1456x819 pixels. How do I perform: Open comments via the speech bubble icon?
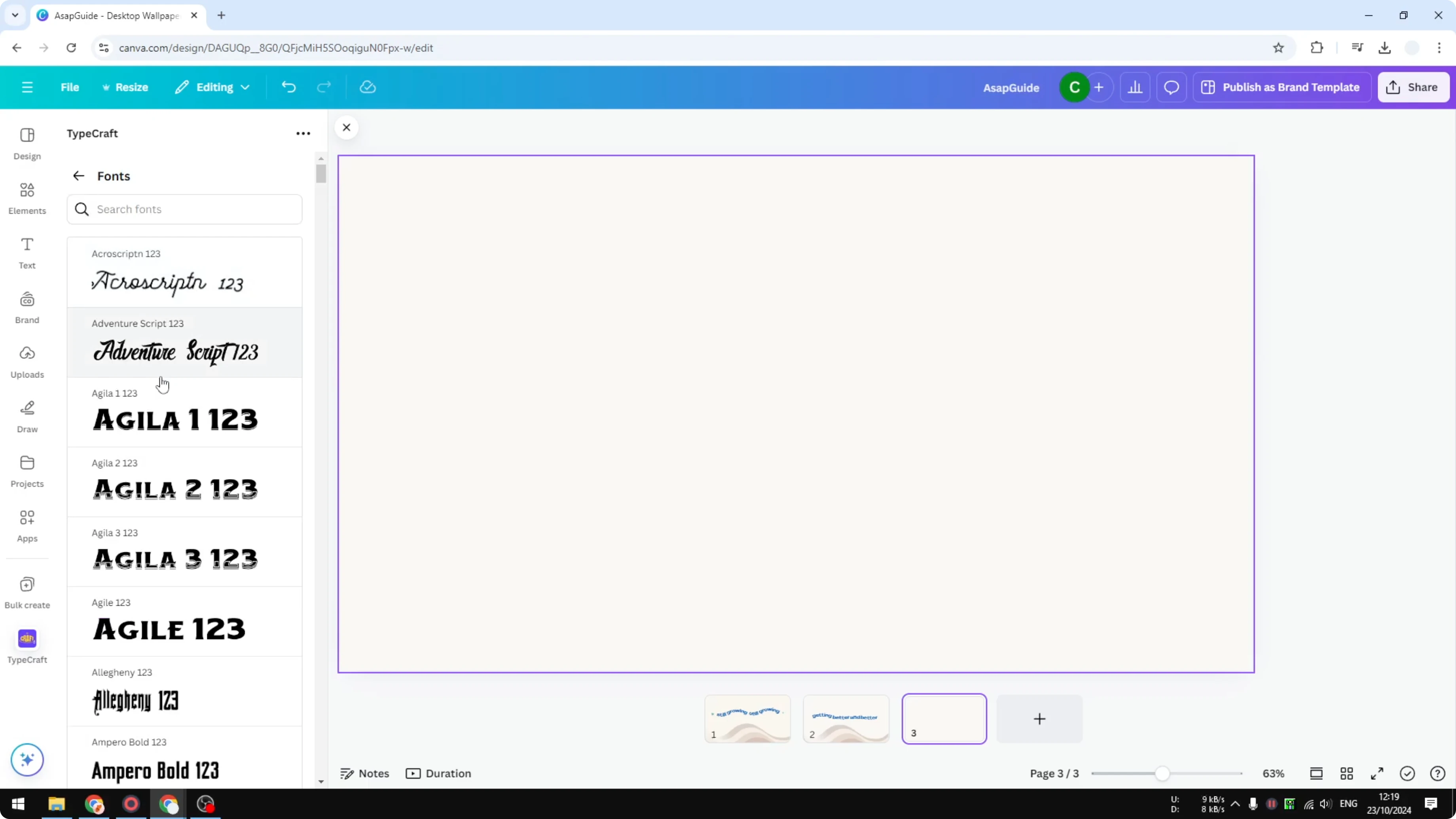(x=1171, y=87)
